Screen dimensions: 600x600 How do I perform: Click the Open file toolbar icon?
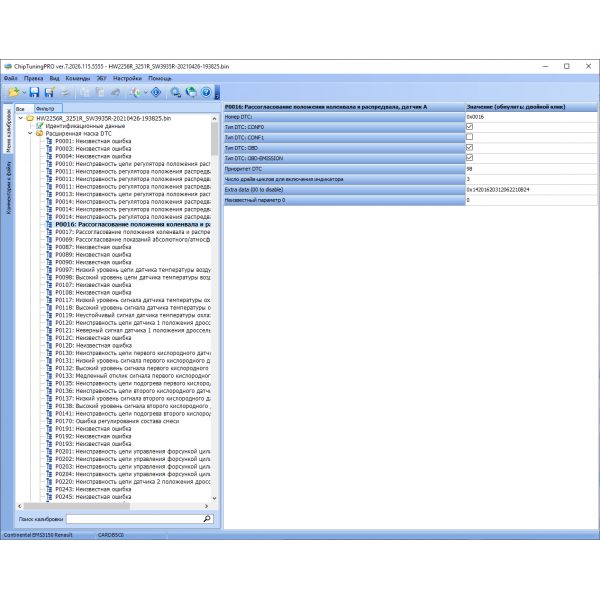pos(12,92)
